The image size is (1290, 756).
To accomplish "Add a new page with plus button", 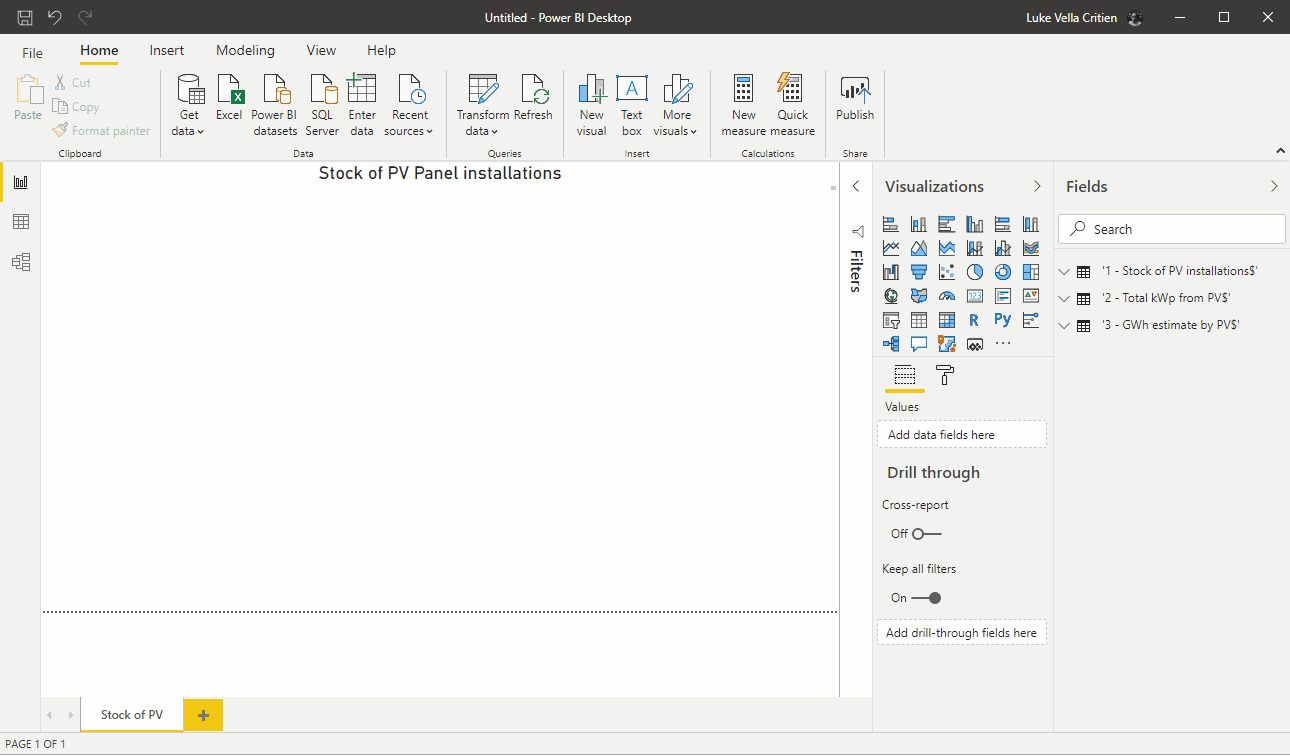I will [203, 715].
